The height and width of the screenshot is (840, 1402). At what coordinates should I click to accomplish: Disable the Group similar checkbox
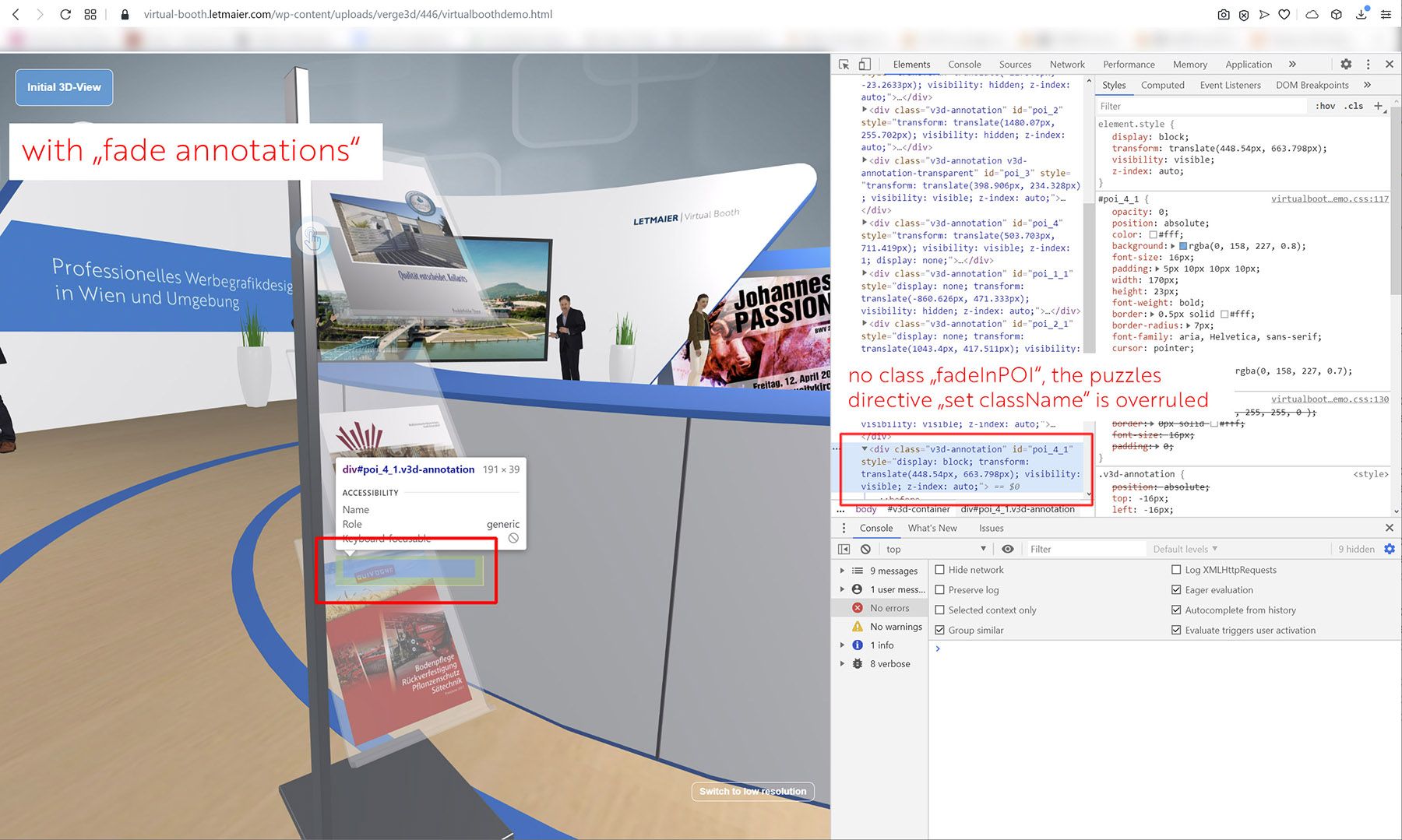(940, 631)
